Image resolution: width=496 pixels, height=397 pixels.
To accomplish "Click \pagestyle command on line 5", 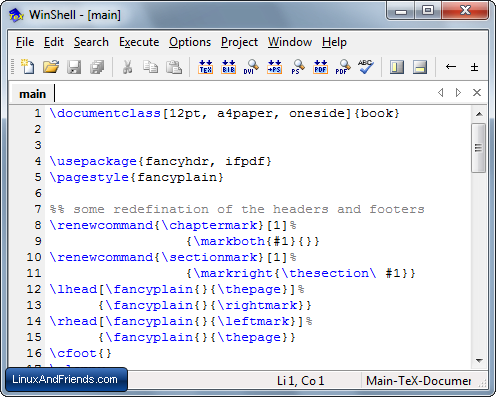I will [x=89, y=178].
